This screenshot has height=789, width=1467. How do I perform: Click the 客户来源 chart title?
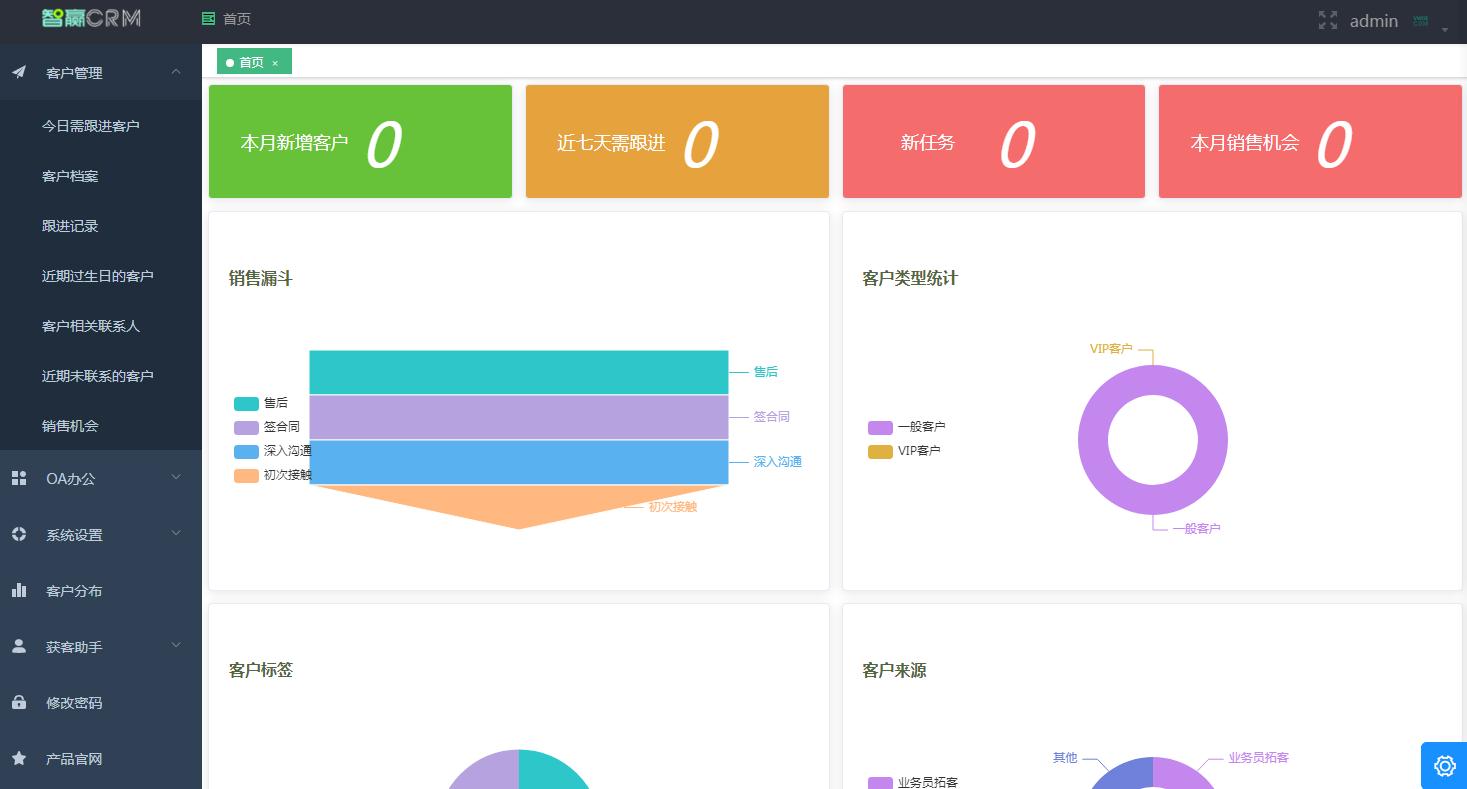coord(894,671)
